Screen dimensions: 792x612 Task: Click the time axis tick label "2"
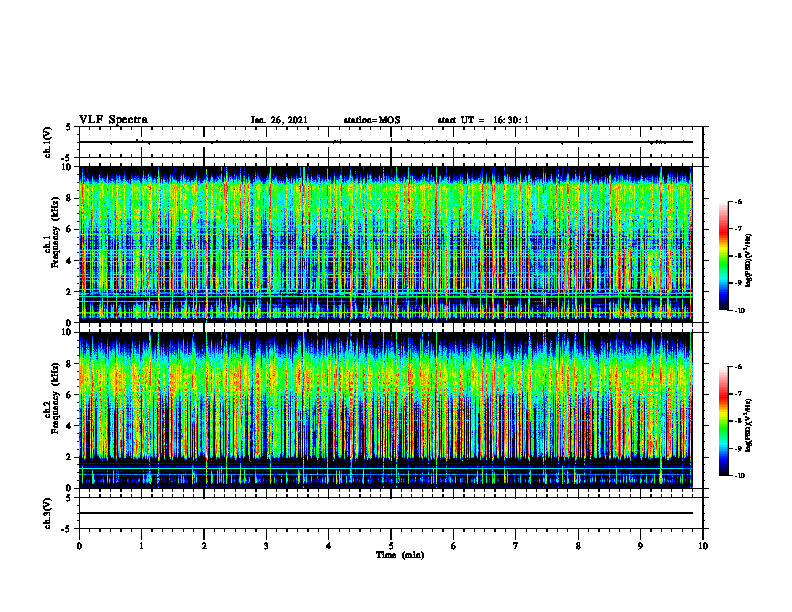[x=204, y=546]
